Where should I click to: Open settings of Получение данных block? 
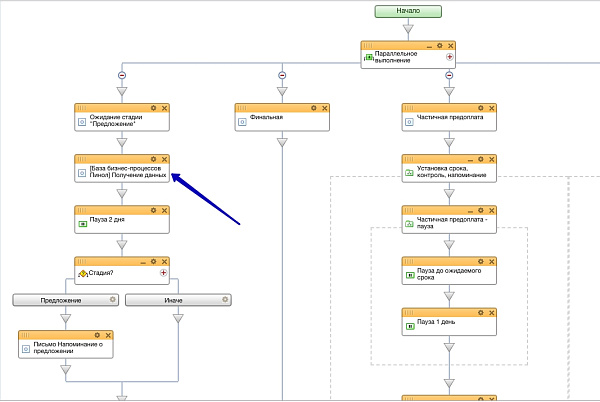(153, 159)
